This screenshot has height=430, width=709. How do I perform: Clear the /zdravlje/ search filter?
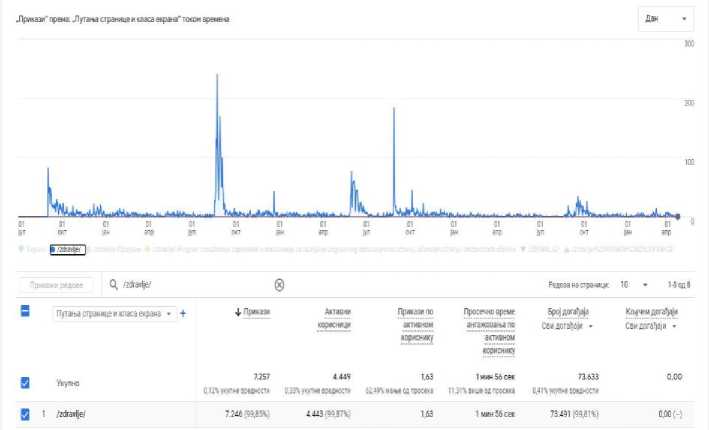(279, 285)
